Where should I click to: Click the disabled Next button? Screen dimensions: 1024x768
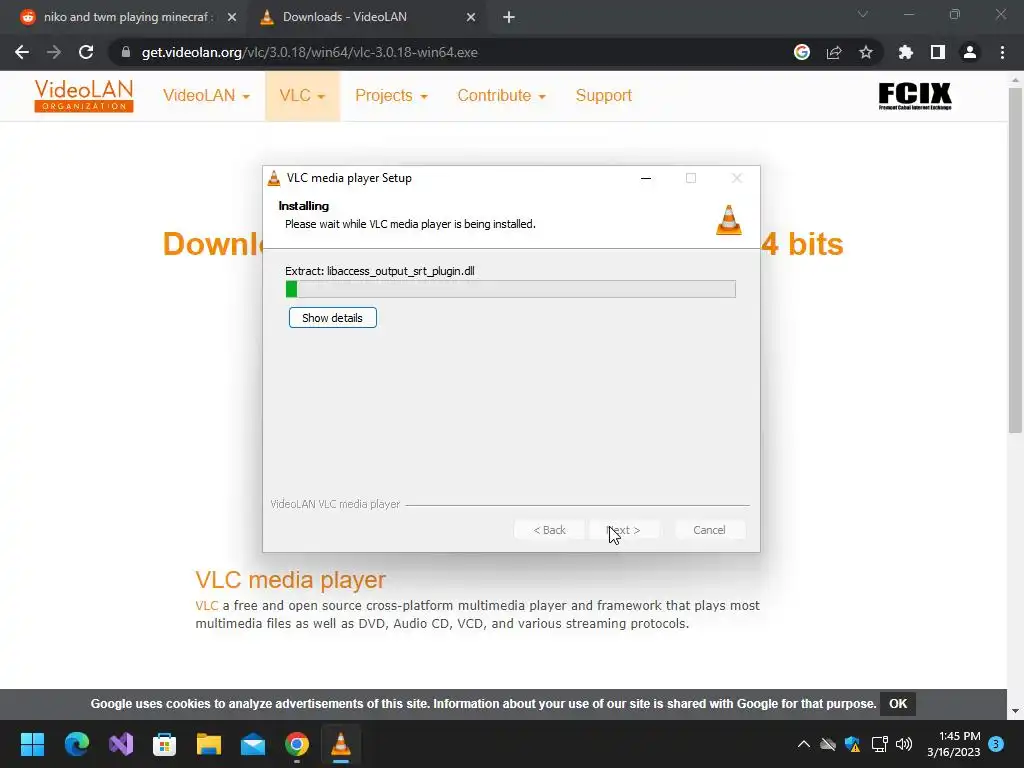tap(624, 530)
